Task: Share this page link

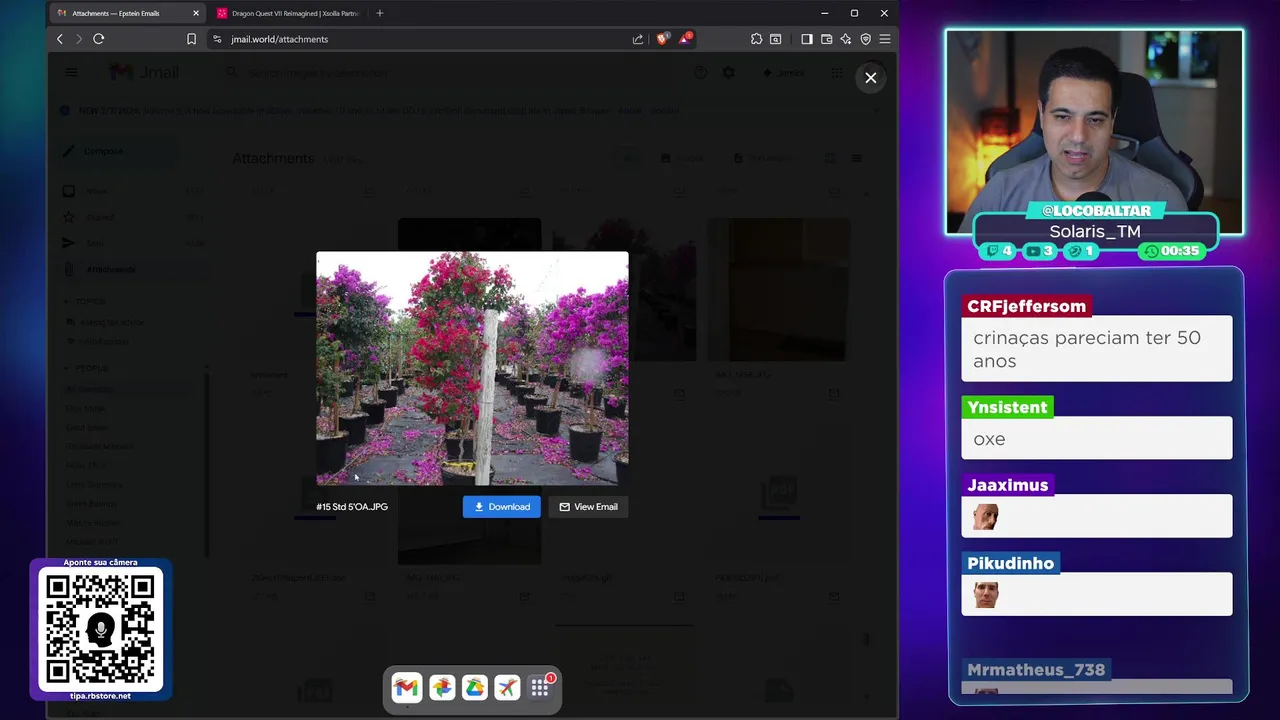Action: (638, 39)
